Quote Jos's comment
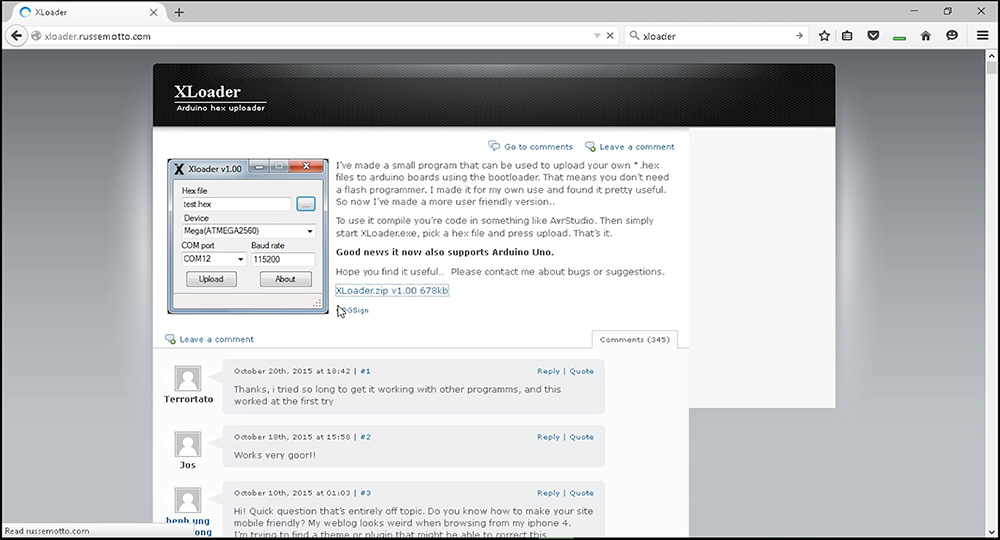1000x540 pixels. 581,437
